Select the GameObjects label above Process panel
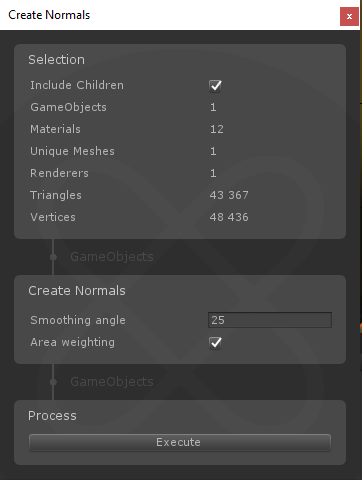 point(112,382)
